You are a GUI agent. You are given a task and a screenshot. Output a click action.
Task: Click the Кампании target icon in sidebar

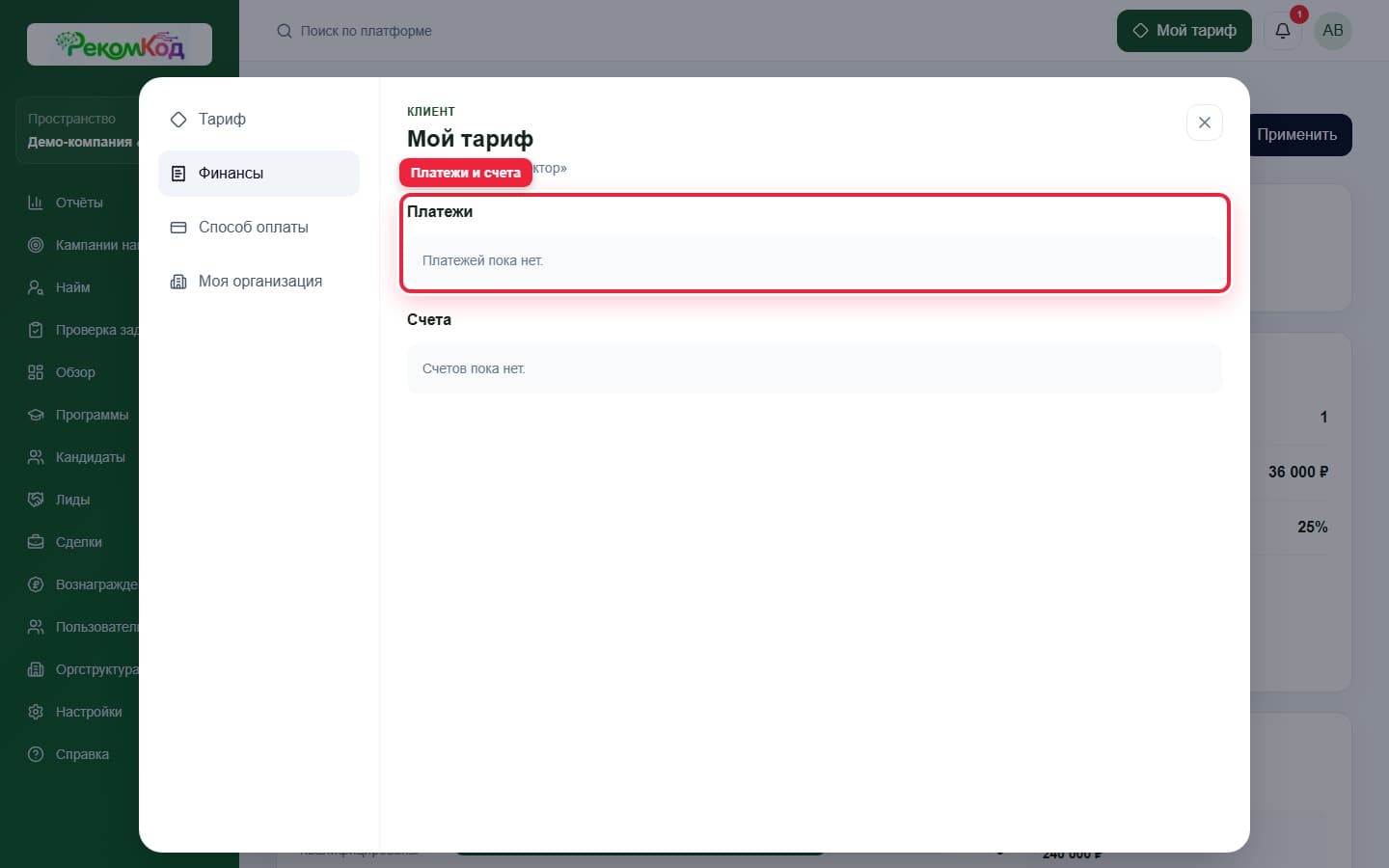[x=36, y=245]
